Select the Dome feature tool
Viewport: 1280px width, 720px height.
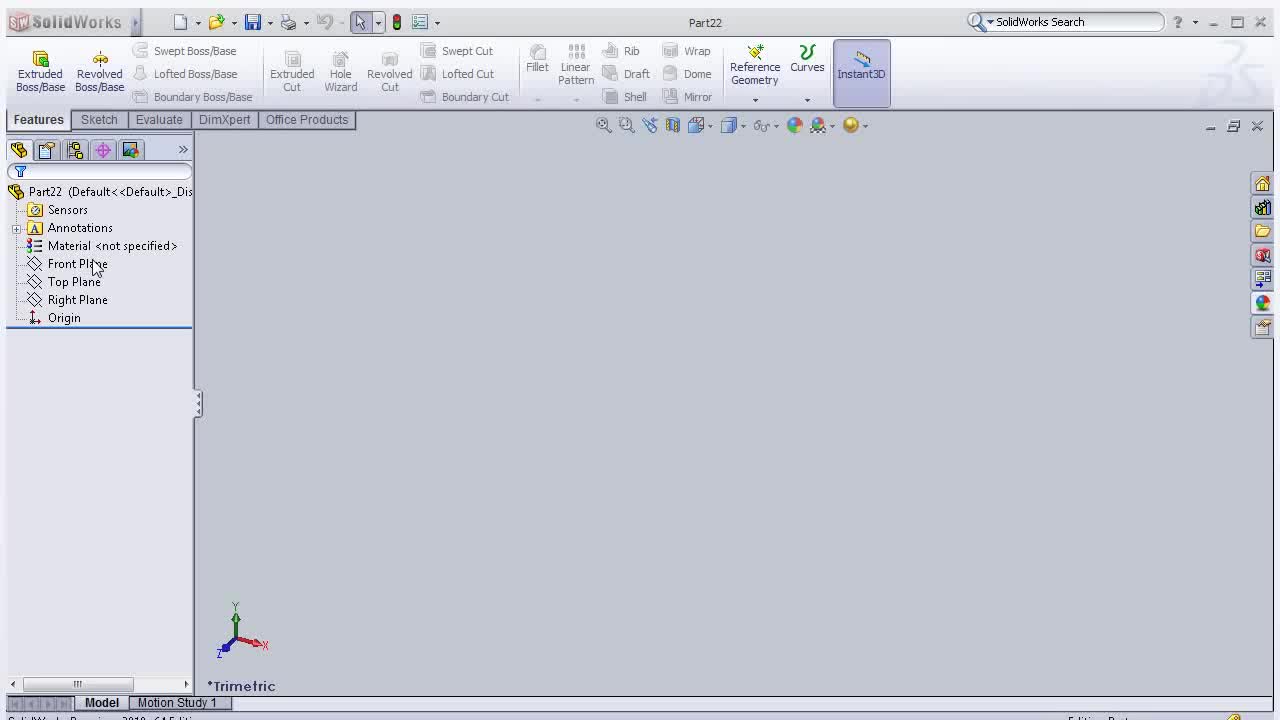tap(687, 74)
